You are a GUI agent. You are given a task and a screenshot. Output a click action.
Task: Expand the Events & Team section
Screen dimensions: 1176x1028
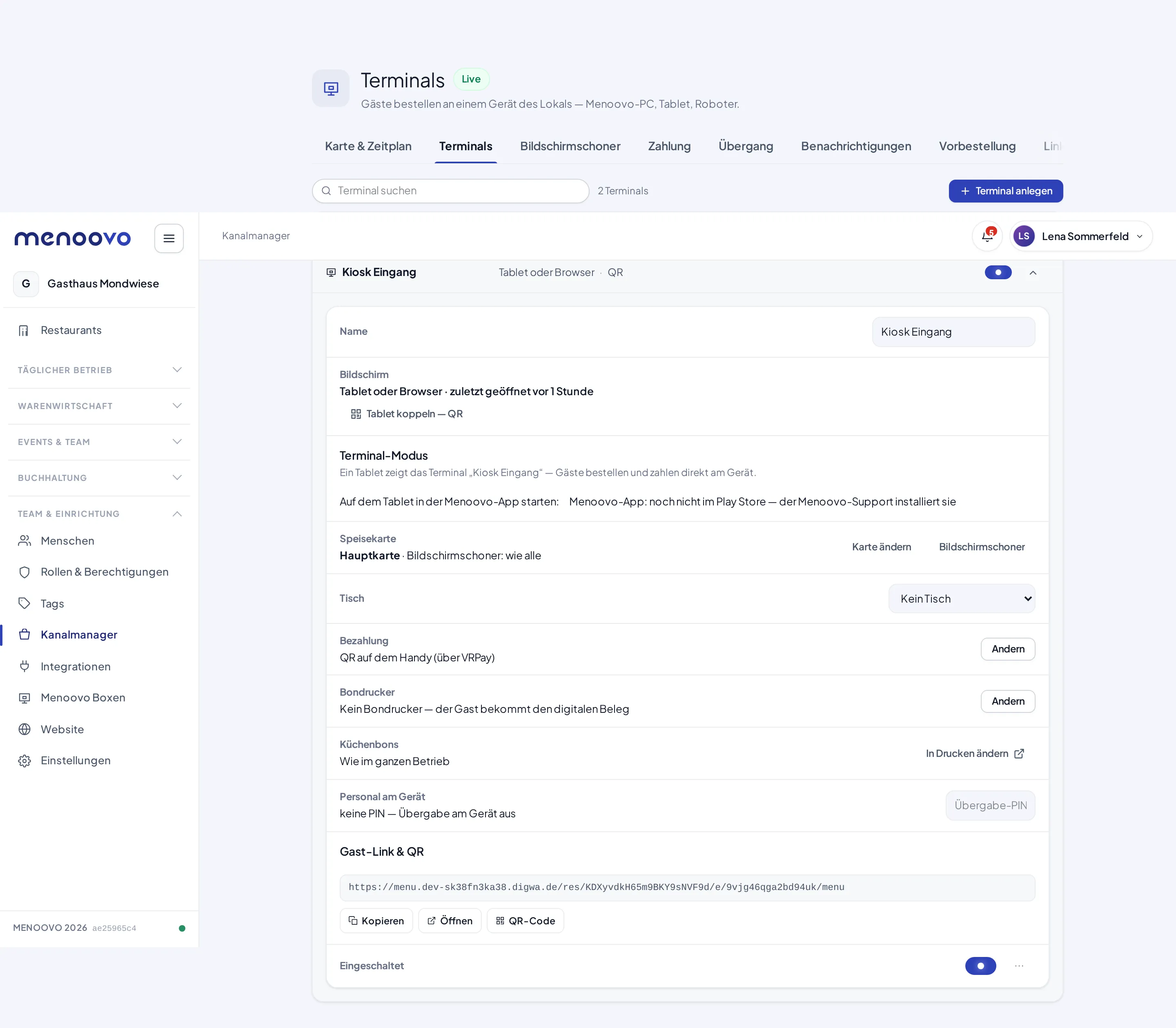point(99,442)
